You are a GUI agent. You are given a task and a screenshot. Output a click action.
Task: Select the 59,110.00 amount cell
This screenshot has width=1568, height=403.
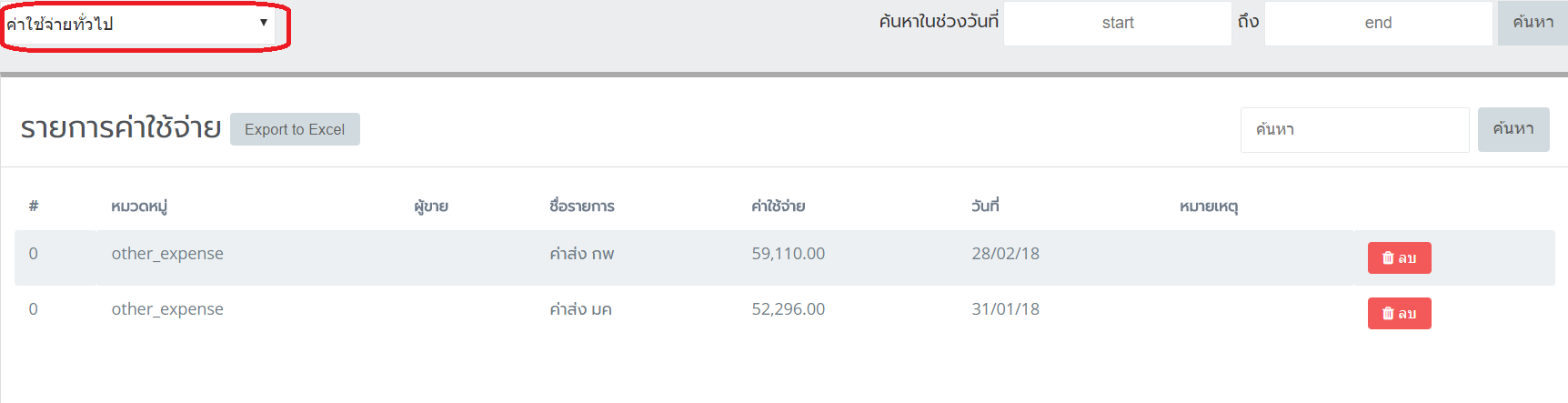789,254
